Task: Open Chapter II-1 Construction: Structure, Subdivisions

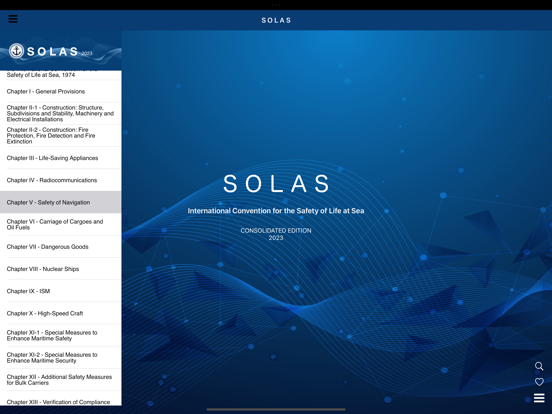Action: [61, 113]
